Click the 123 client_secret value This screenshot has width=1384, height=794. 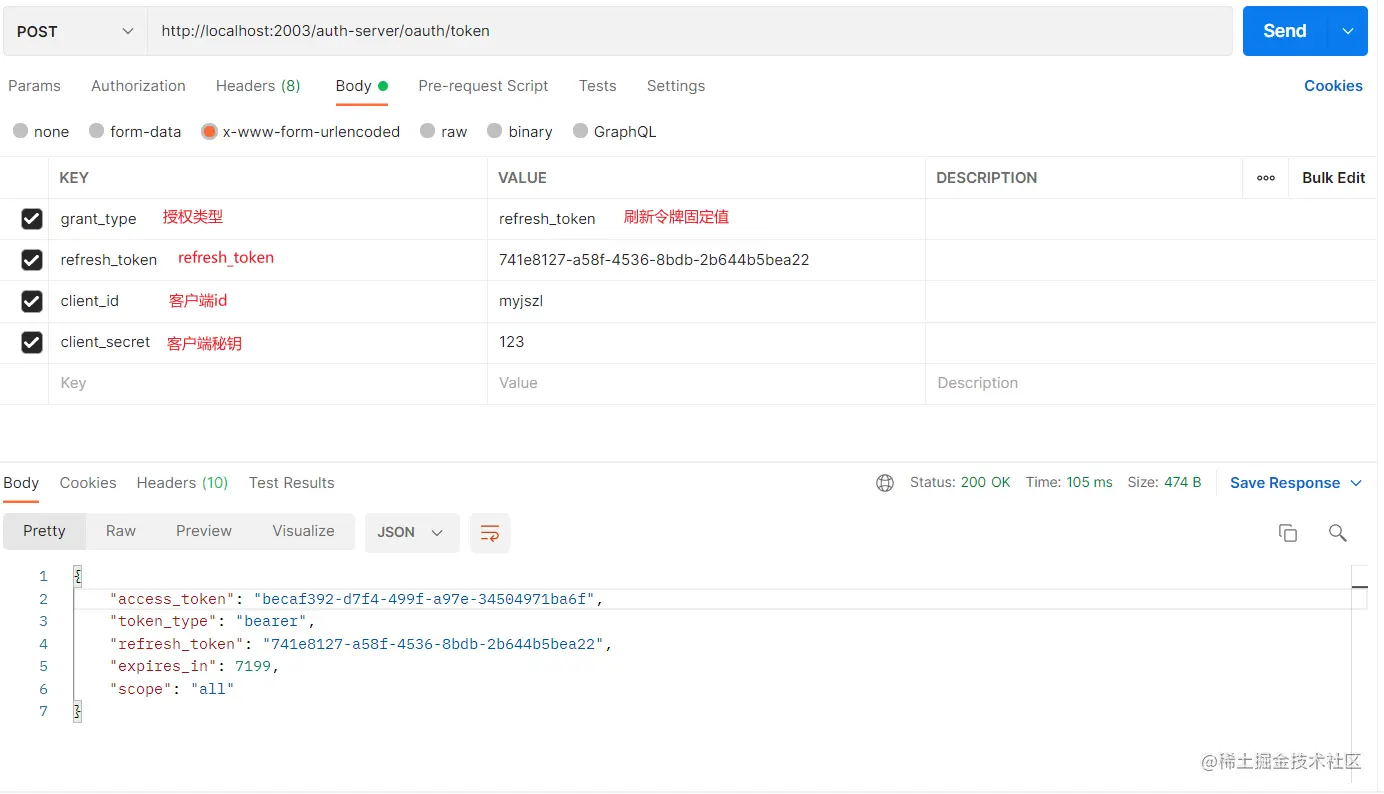[512, 342]
